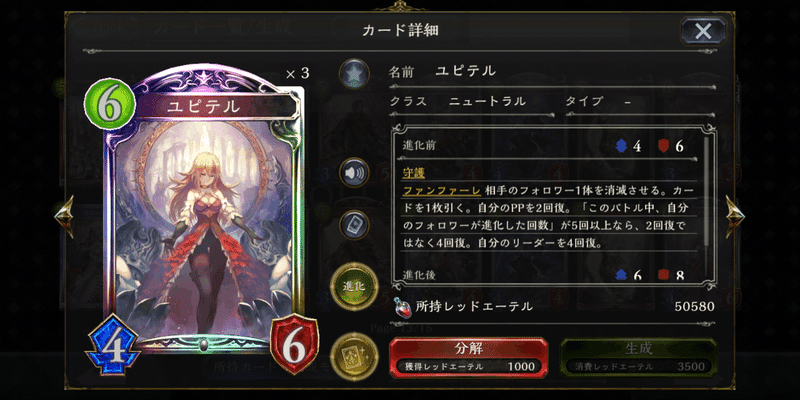Image resolution: width=800 pixels, height=400 pixels.
Task: Click the 生成 create button
Action: pyautogui.click(x=638, y=357)
